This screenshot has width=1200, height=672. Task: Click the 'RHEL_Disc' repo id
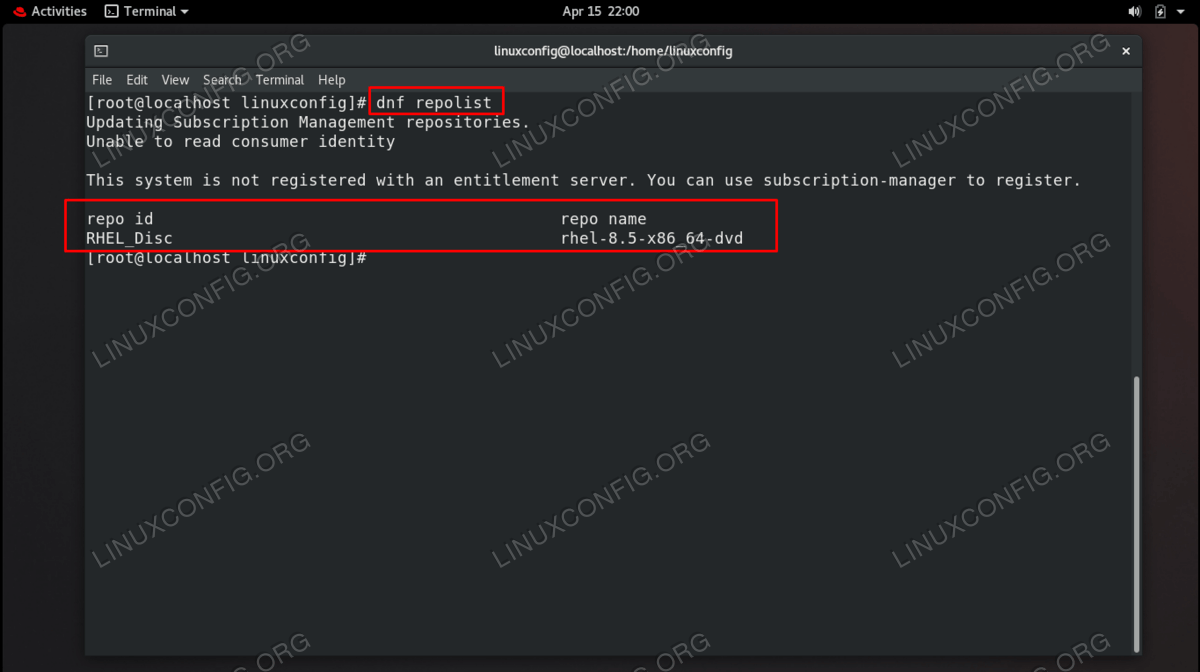pos(129,239)
